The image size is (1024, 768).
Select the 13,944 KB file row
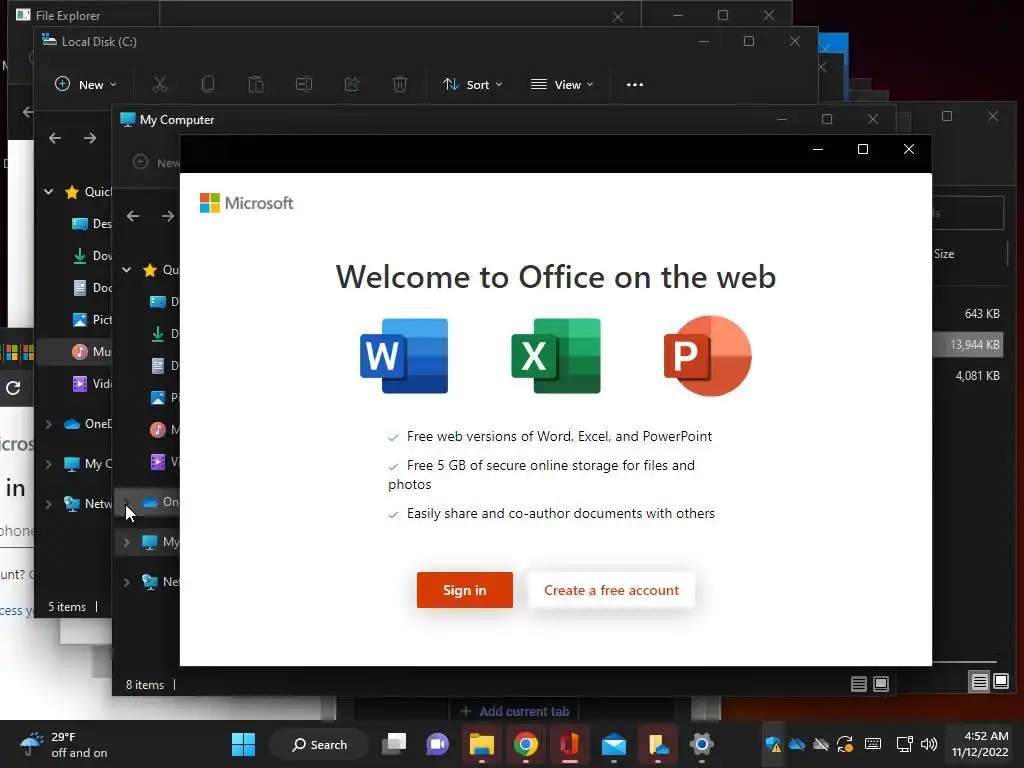[x=968, y=345]
